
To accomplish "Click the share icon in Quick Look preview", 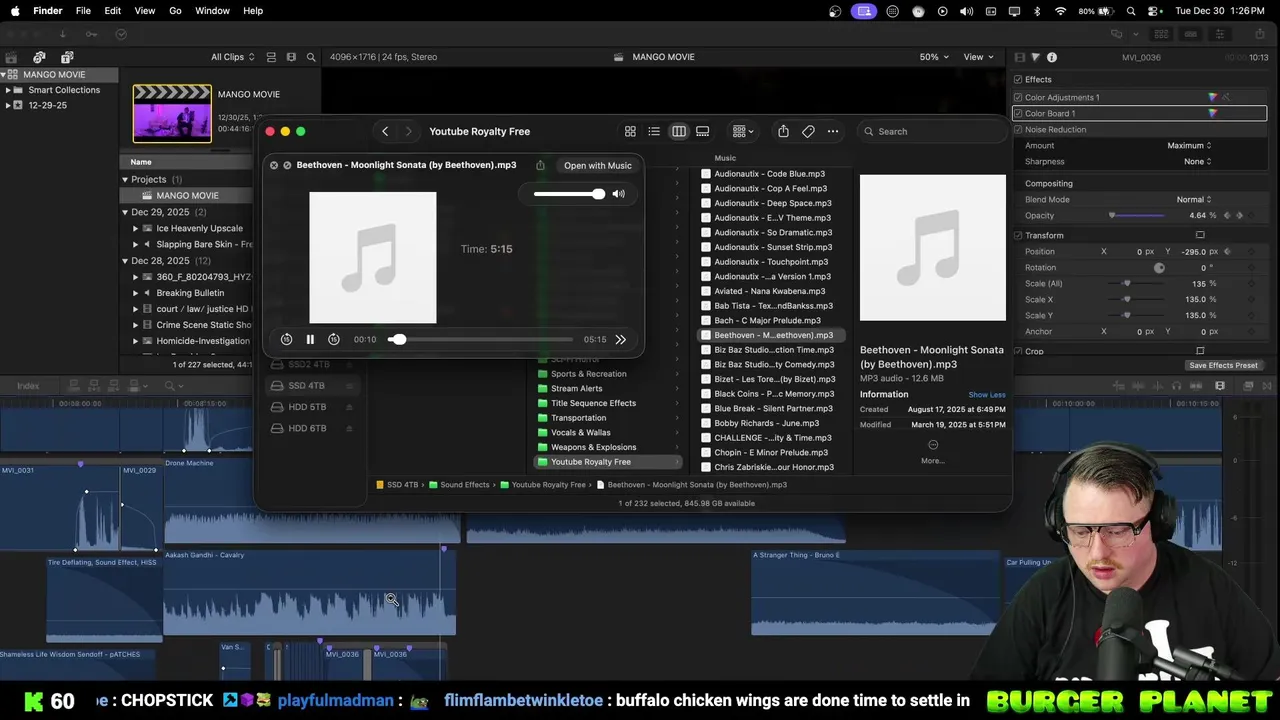I will tap(540, 165).
